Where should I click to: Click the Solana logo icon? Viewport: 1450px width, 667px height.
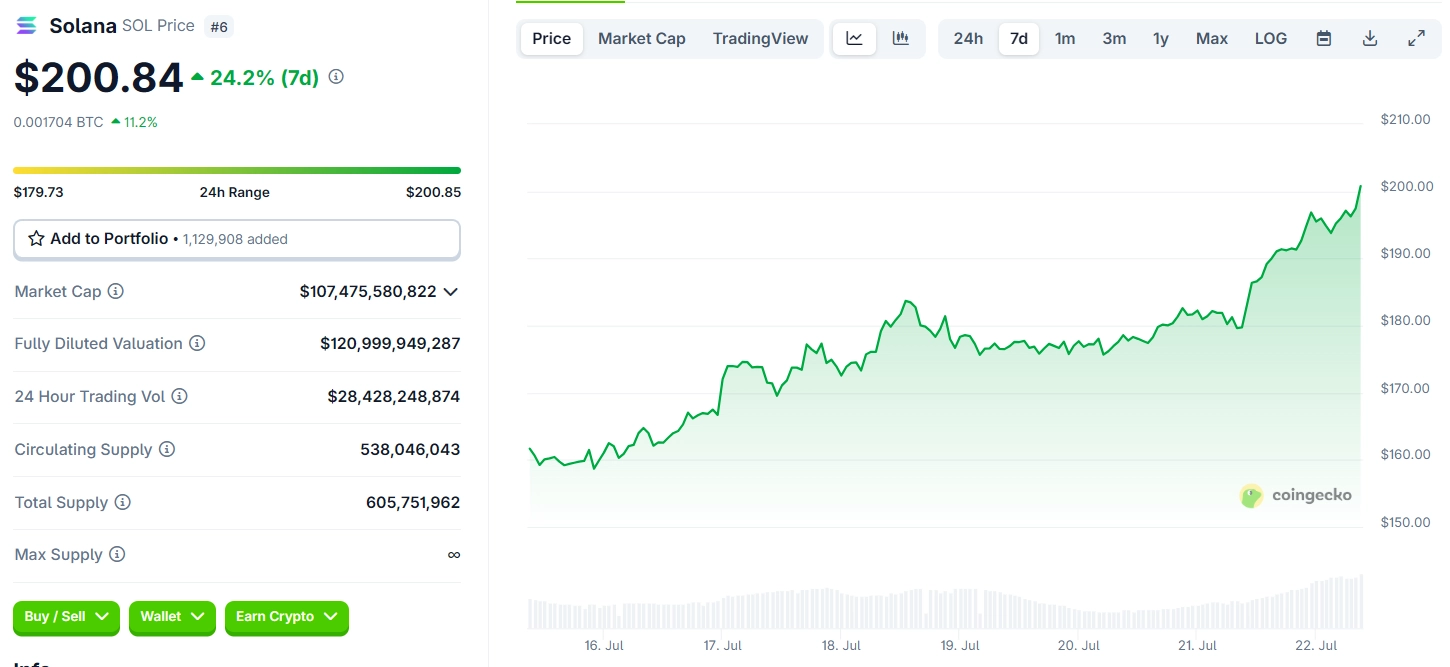click(x=27, y=26)
